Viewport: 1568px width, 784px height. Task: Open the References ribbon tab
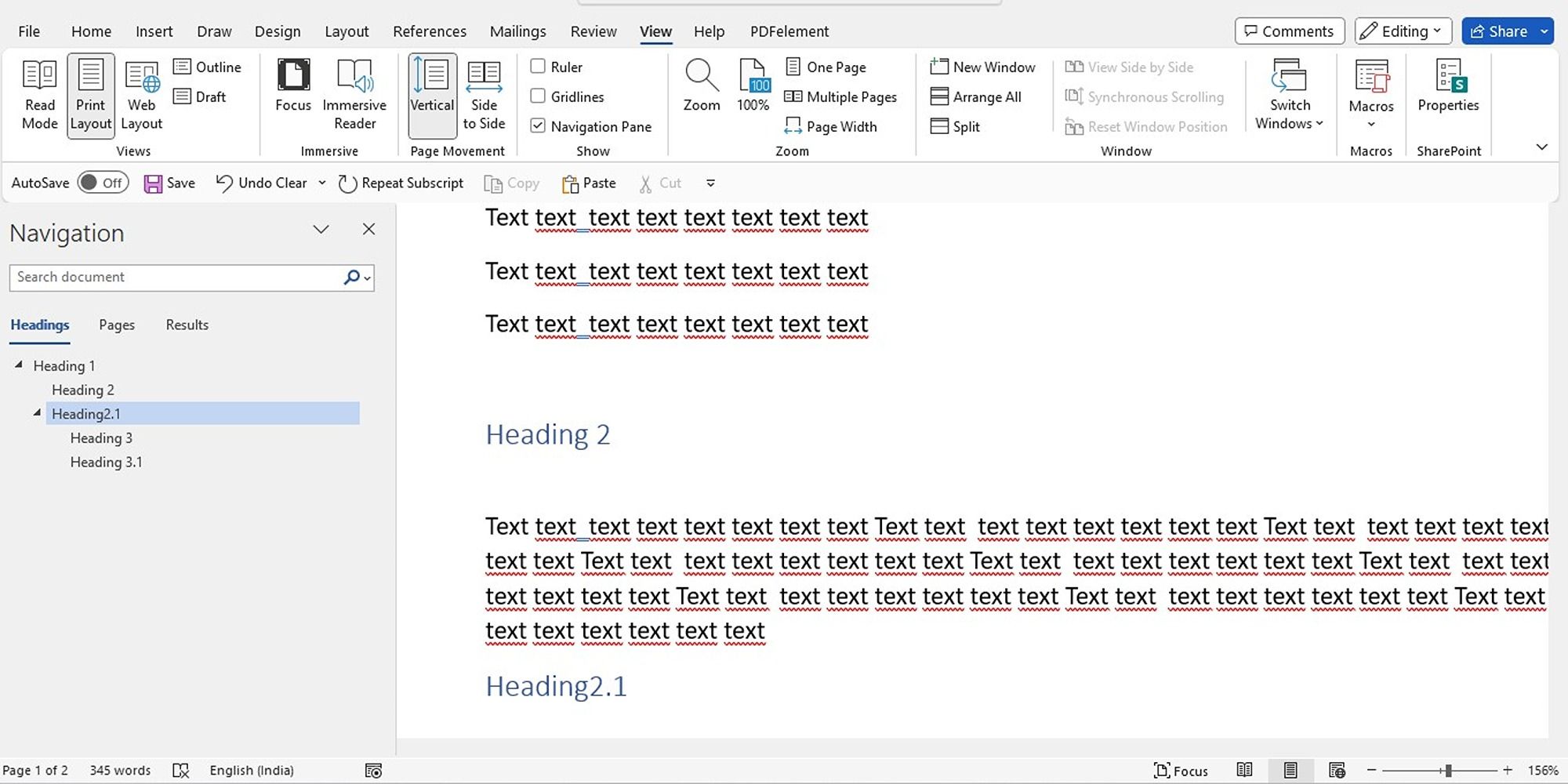coord(429,31)
